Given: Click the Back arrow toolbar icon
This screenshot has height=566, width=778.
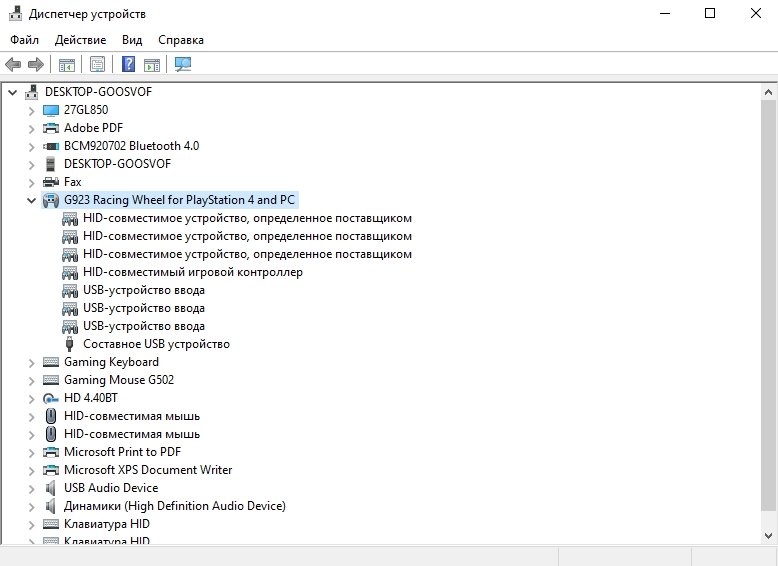Looking at the screenshot, I should pos(13,65).
